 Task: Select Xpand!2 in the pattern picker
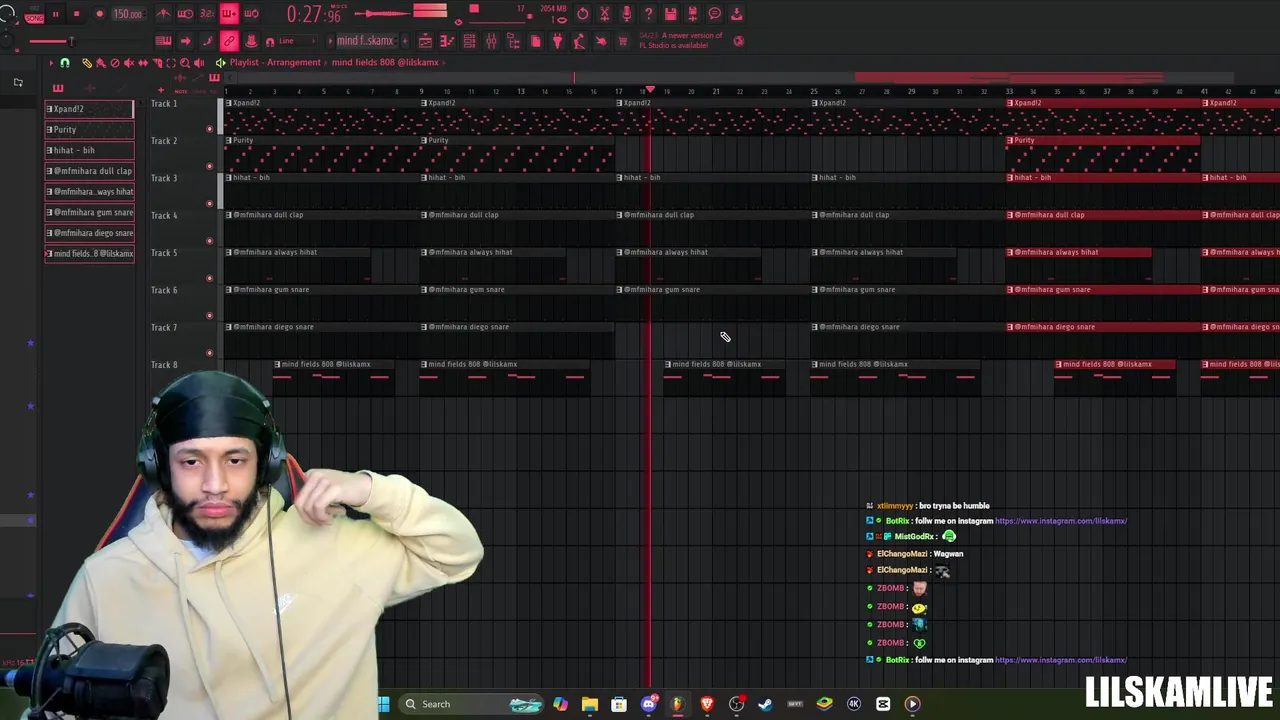[x=89, y=109]
